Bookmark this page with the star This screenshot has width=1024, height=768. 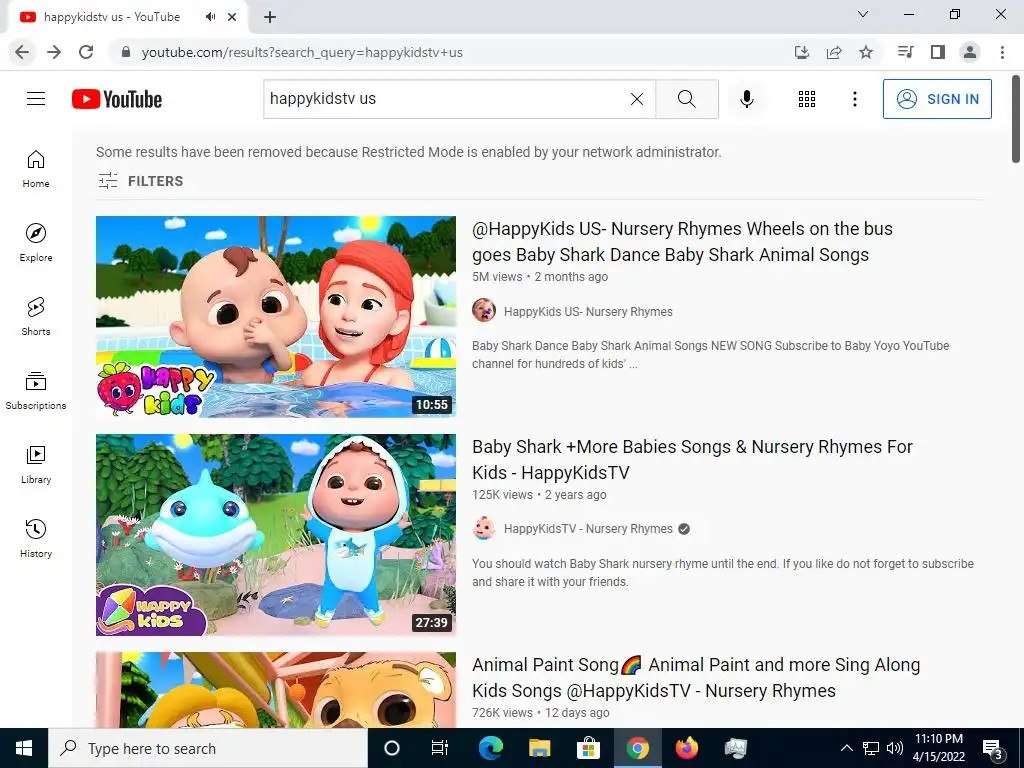[866, 52]
